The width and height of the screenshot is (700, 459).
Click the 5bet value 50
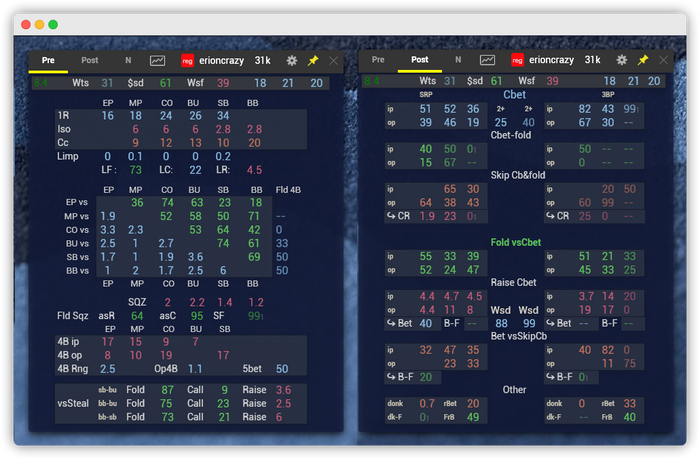[282, 369]
